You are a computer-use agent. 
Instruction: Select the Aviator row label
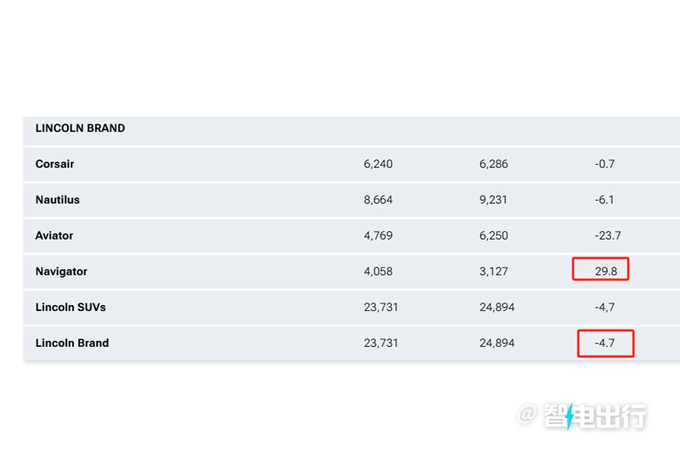click(54, 236)
